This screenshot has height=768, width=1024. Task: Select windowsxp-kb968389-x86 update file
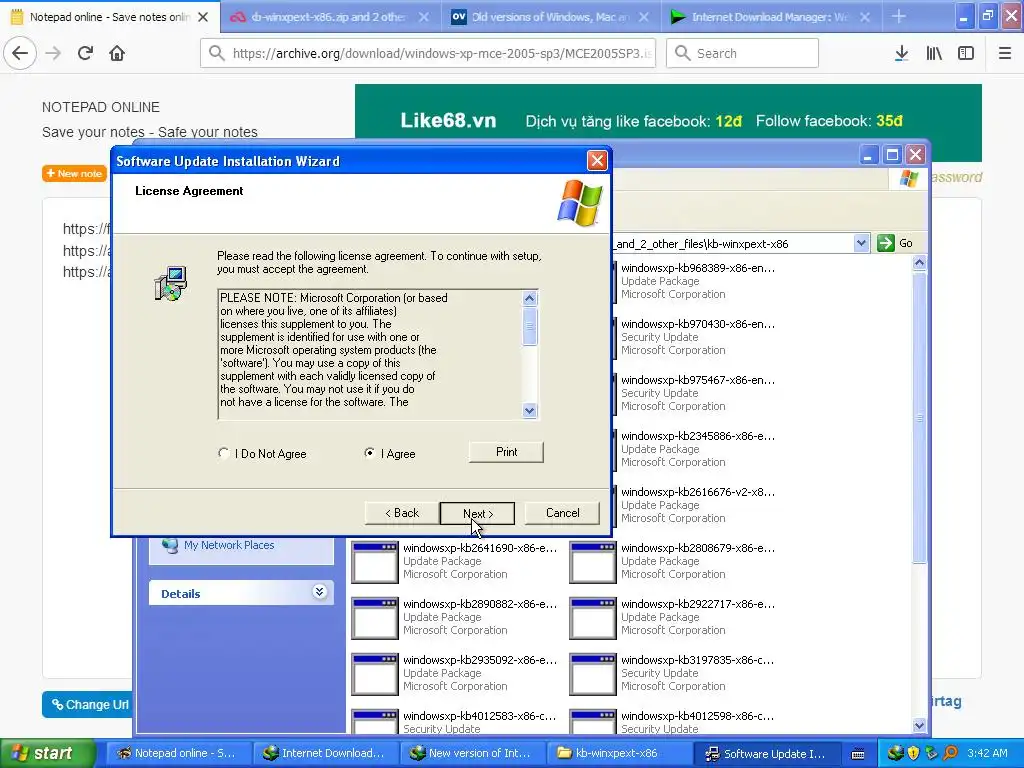tap(697, 281)
